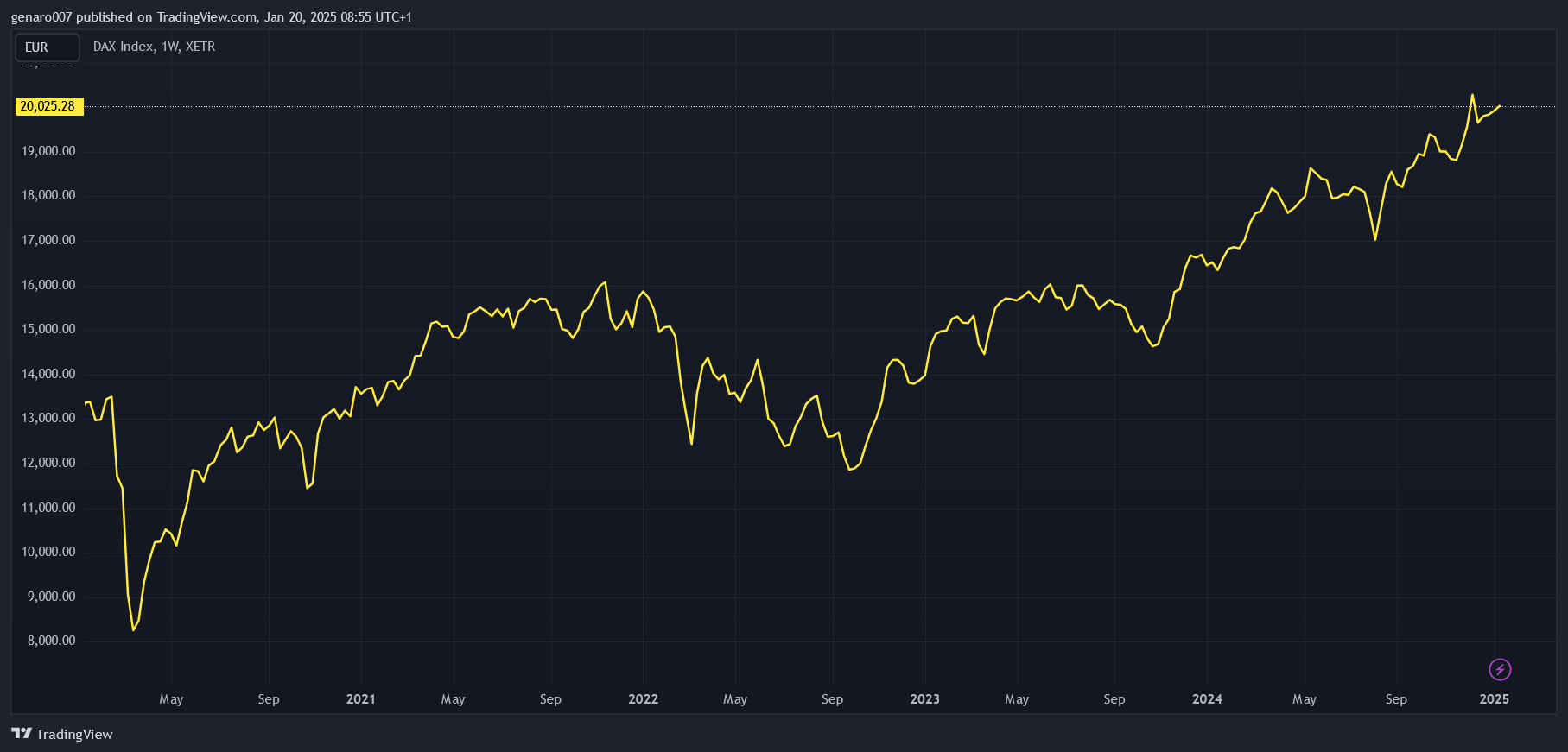Click the 16,000.00 price axis label
This screenshot has height=752, width=1568.
(x=48, y=285)
